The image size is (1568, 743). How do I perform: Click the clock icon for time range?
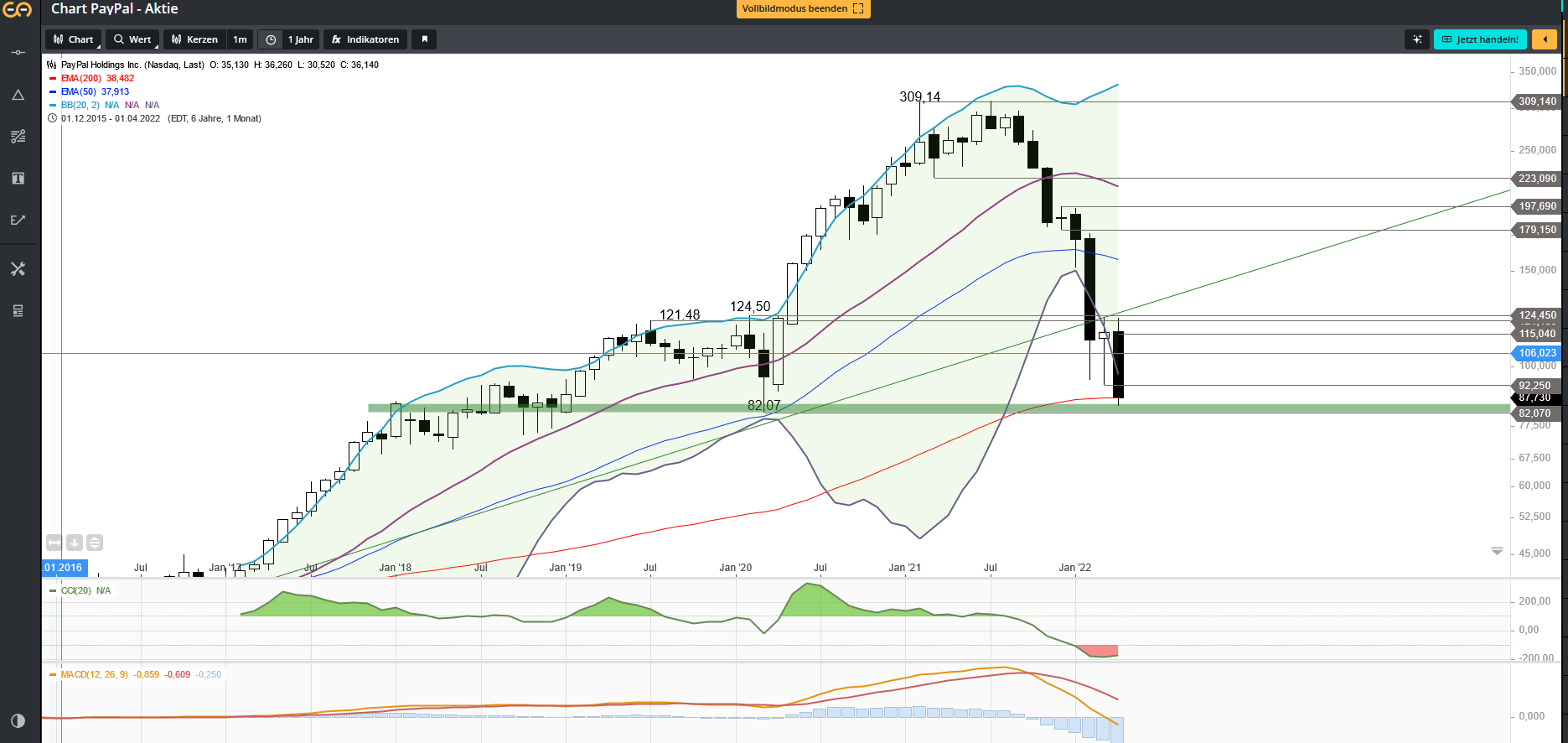(271, 39)
